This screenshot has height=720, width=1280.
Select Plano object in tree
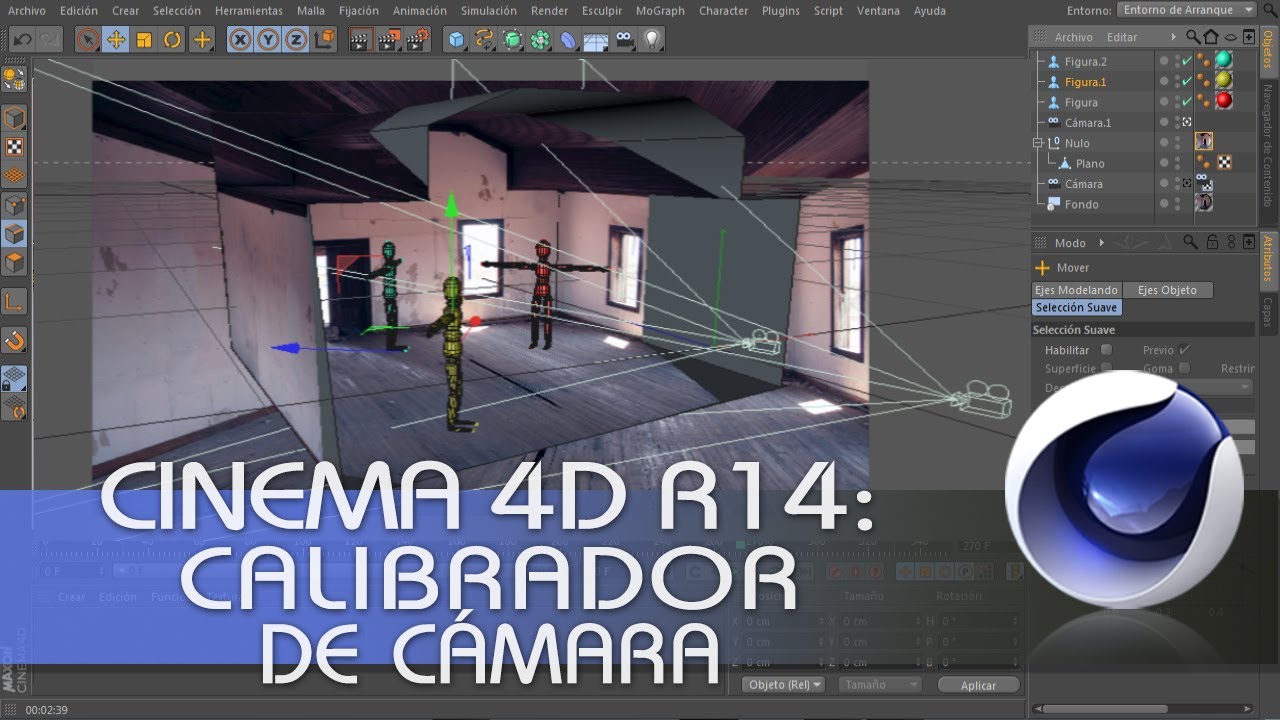[1090, 164]
